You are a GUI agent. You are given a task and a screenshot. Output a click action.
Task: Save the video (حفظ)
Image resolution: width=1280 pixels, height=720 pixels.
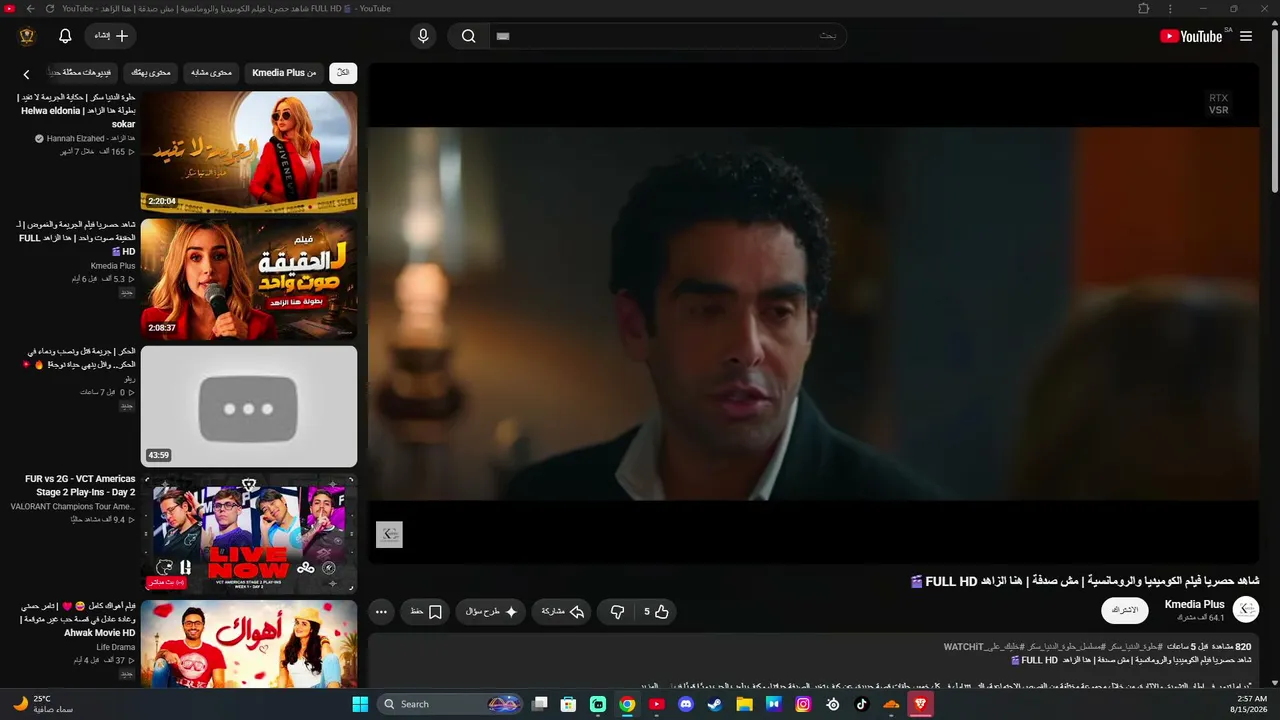tap(426, 612)
